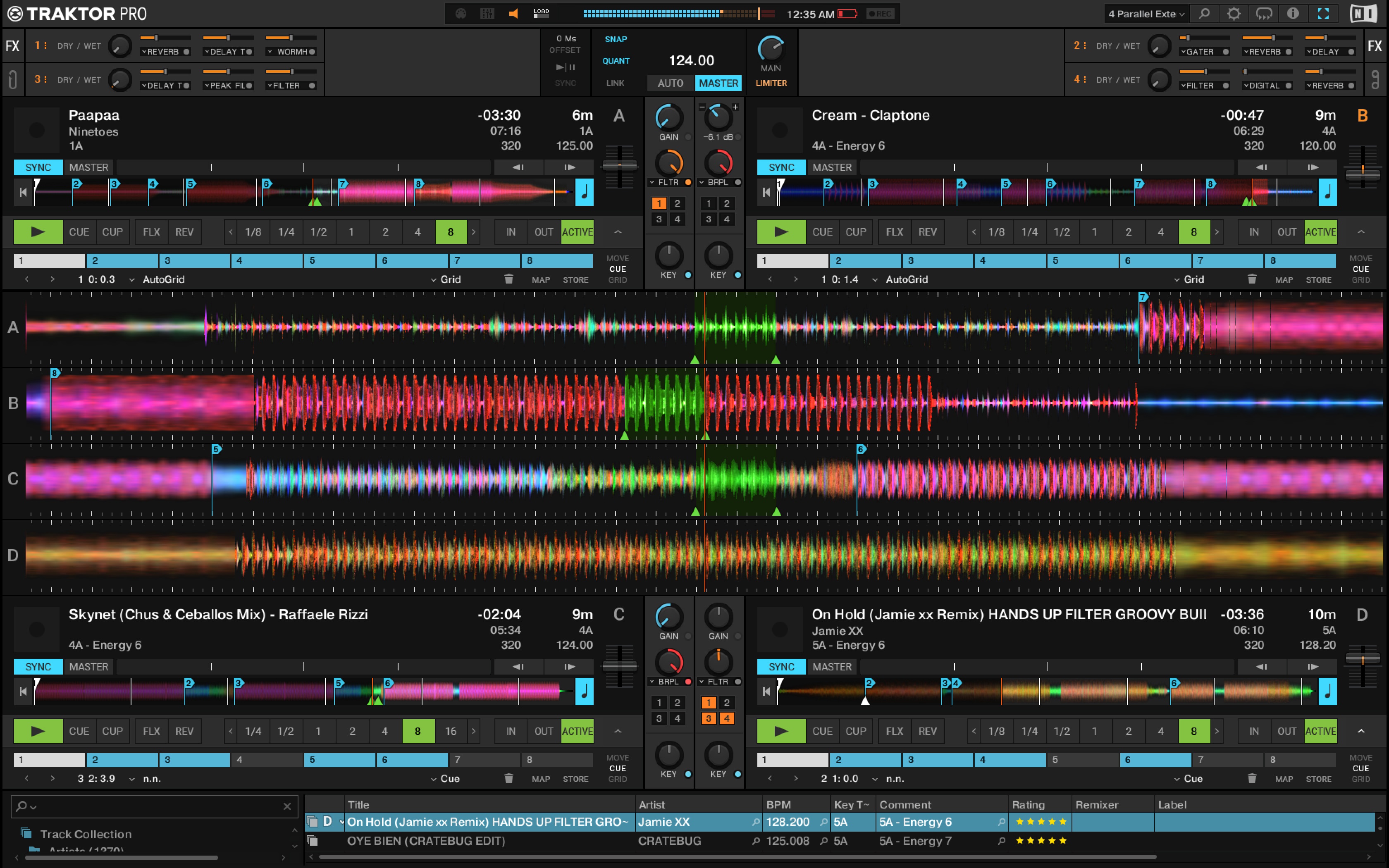Jump to track start on Deck C stripe
Image resolution: width=1389 pixels, height=868 pixels.
point(23,692)
